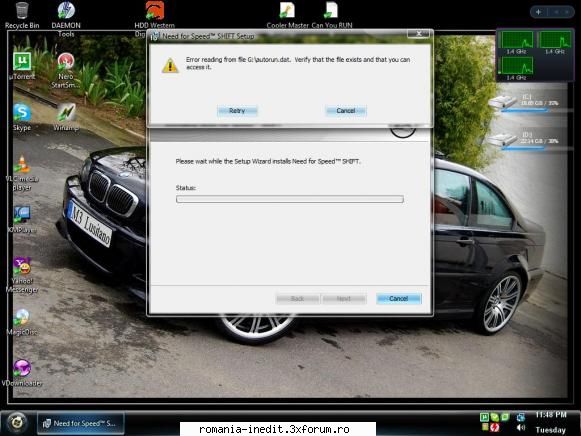Click the uTorrent tray icon
The width and height of the screenshot is (581, 436).
(484, 417)
